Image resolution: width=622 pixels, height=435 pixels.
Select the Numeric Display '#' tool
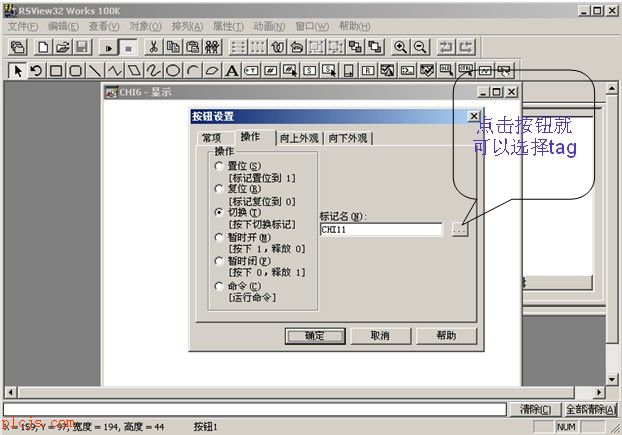pyautogui.click(x=271, y=71)
